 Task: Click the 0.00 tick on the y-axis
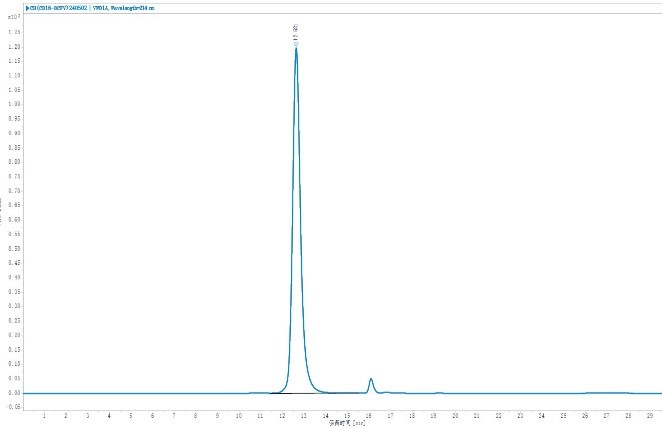click(14, 393)
